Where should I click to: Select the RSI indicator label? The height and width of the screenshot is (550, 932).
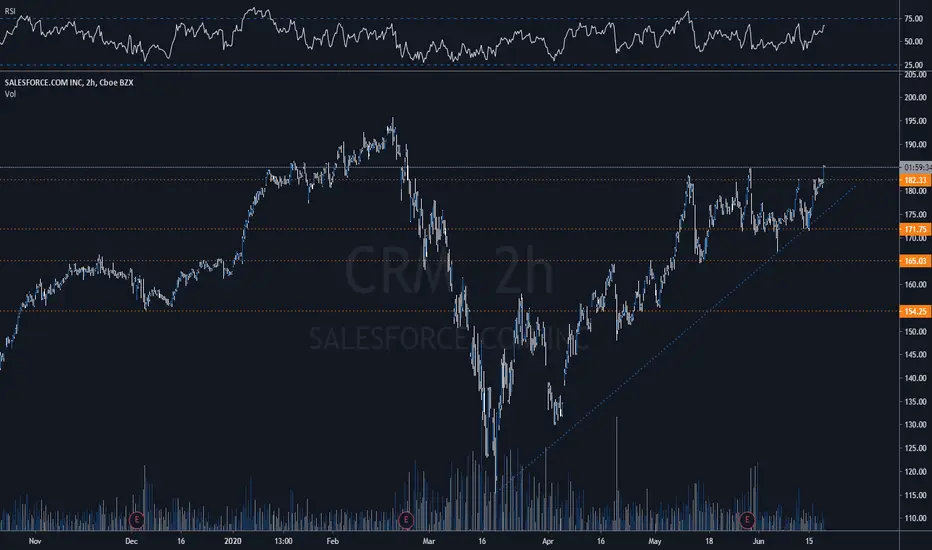10,11
